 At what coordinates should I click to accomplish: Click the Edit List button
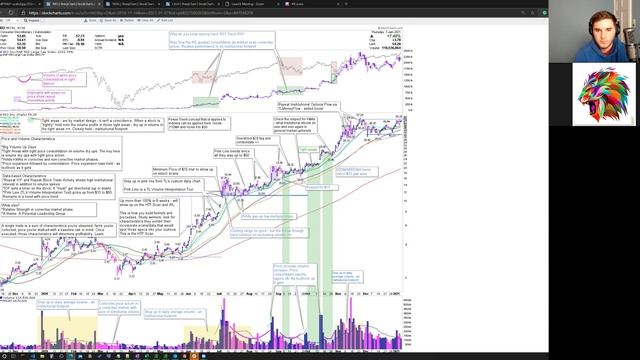pyautogui.click(x=165, y=20)
